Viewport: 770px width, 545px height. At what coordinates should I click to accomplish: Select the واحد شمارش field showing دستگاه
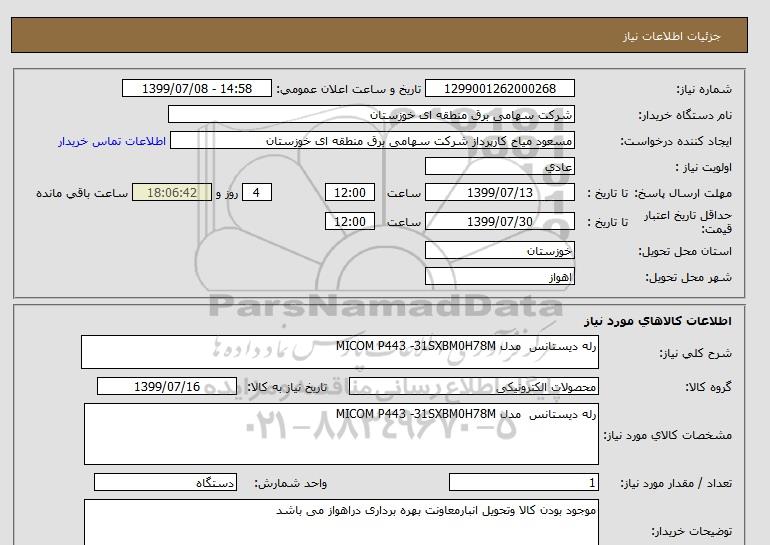click(167, 484)
